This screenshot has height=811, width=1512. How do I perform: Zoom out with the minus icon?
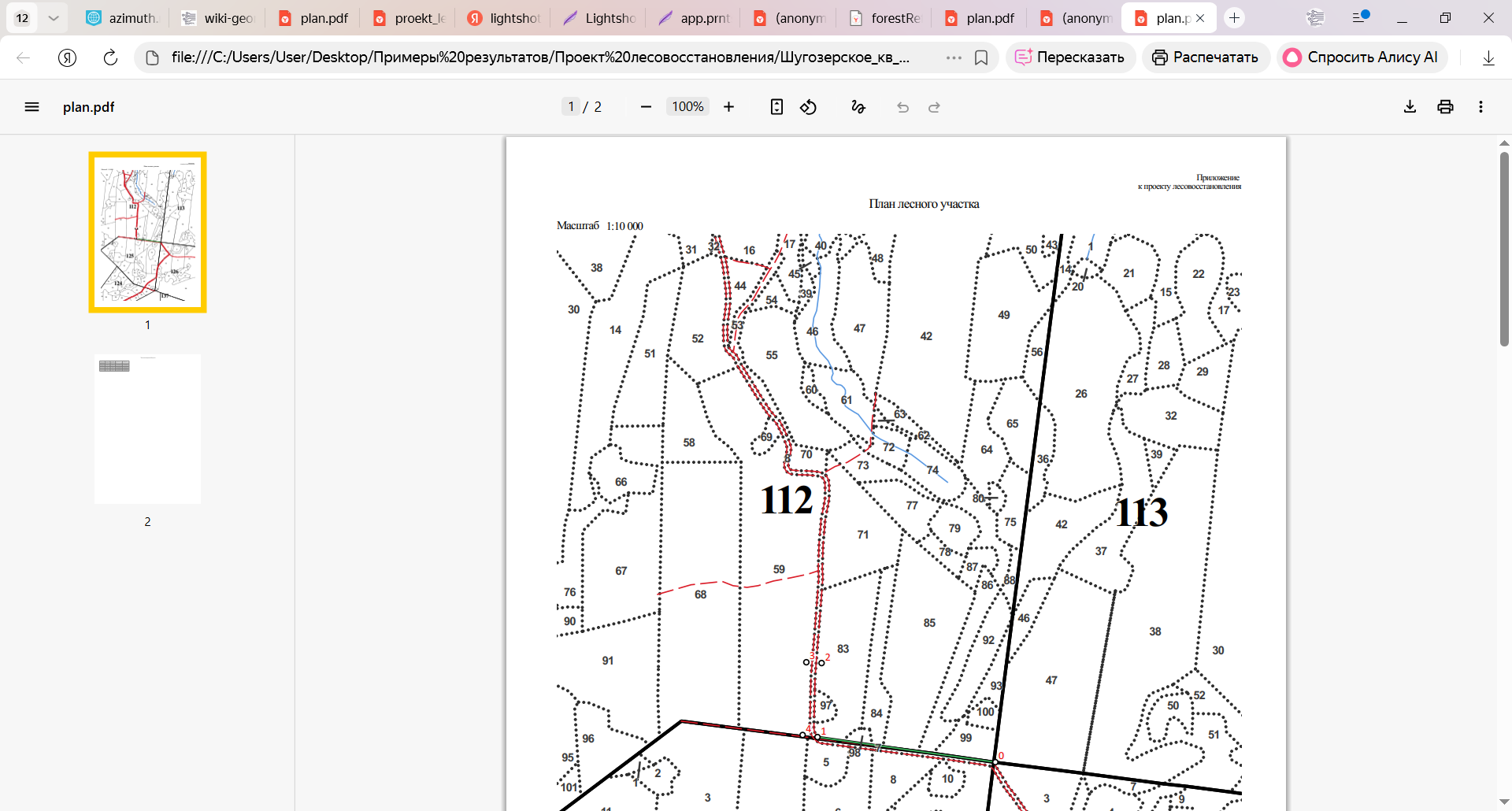pos(646,107)
